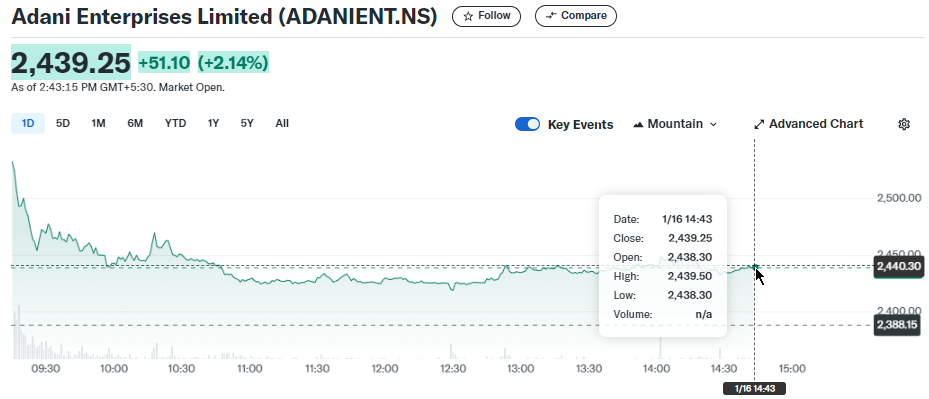Click the 1/16 14:43 time marker
Image resolution: width=929 pixels, height=399 pixels.
(754, 389)
